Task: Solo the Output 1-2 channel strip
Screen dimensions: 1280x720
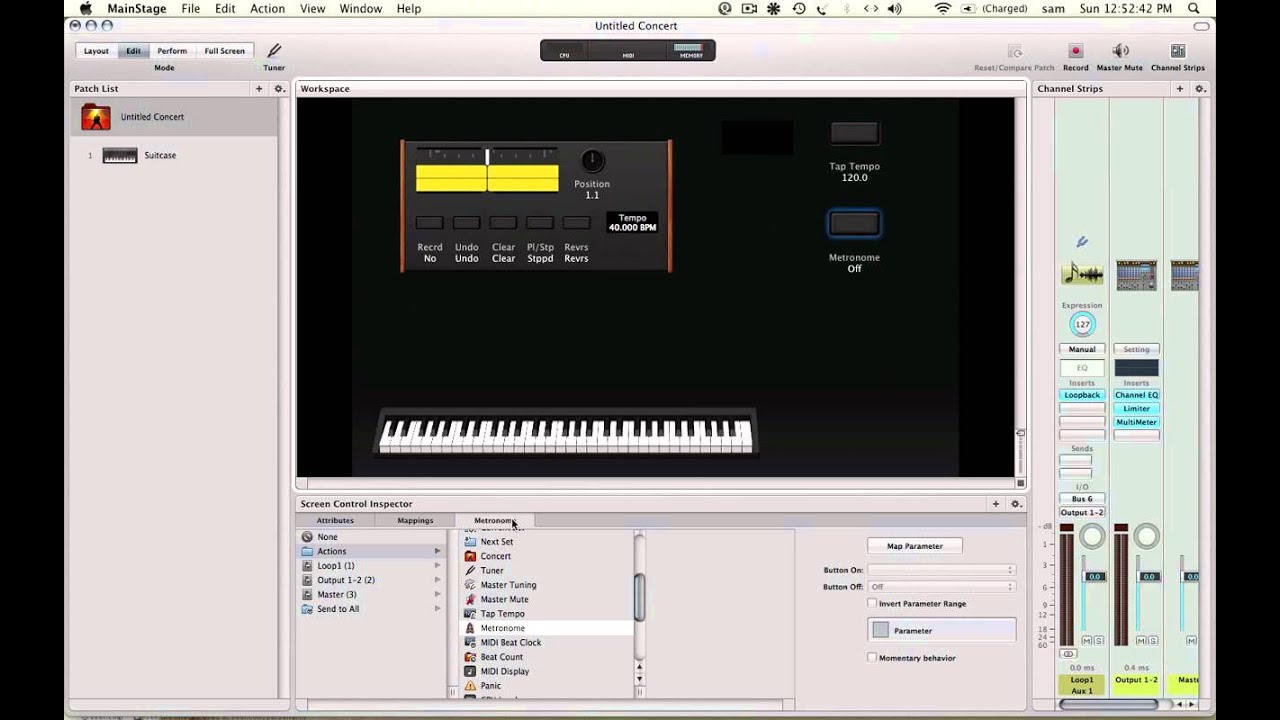Action: (x=1152, y=640)
